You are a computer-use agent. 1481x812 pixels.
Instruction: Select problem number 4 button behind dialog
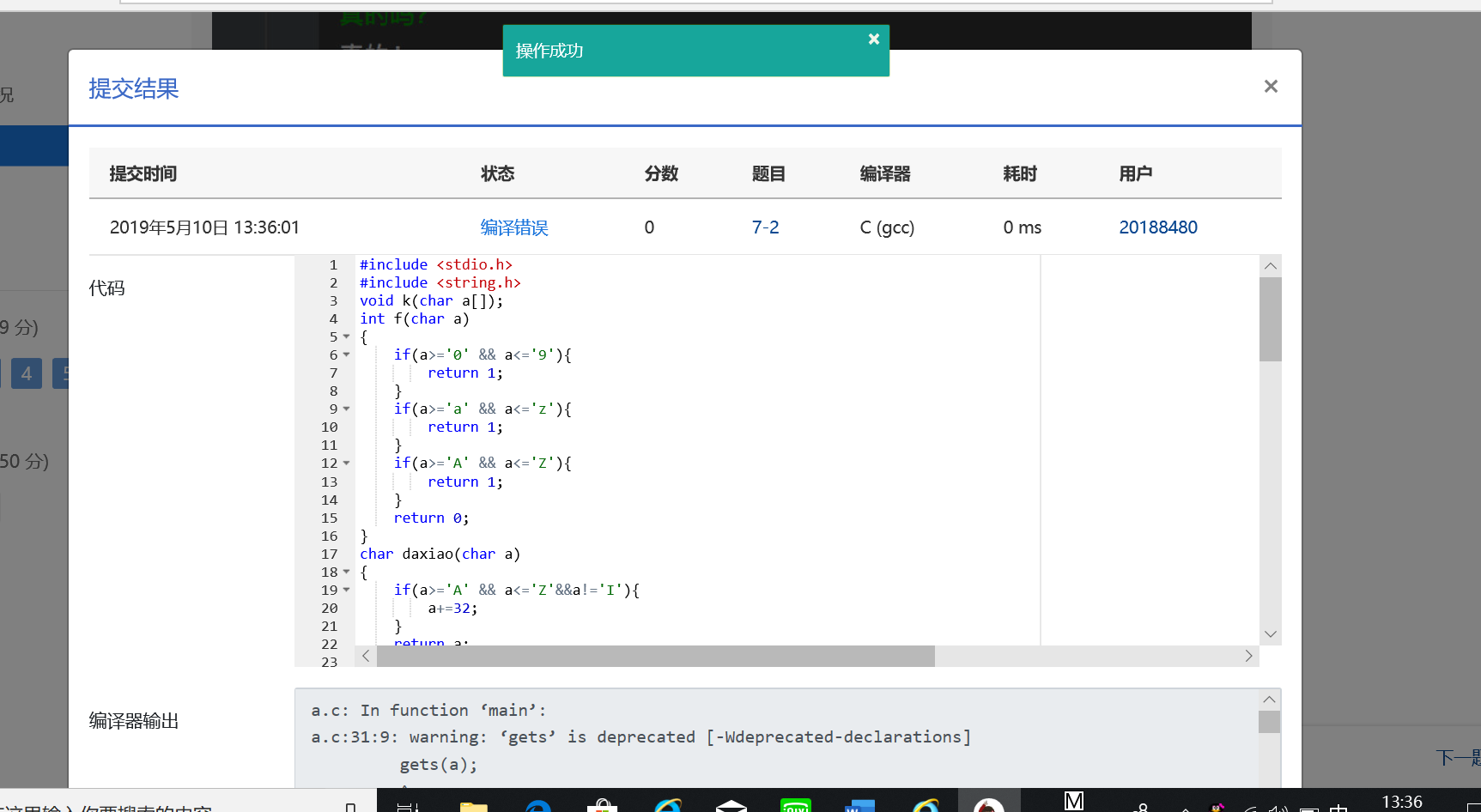(27, 373)
